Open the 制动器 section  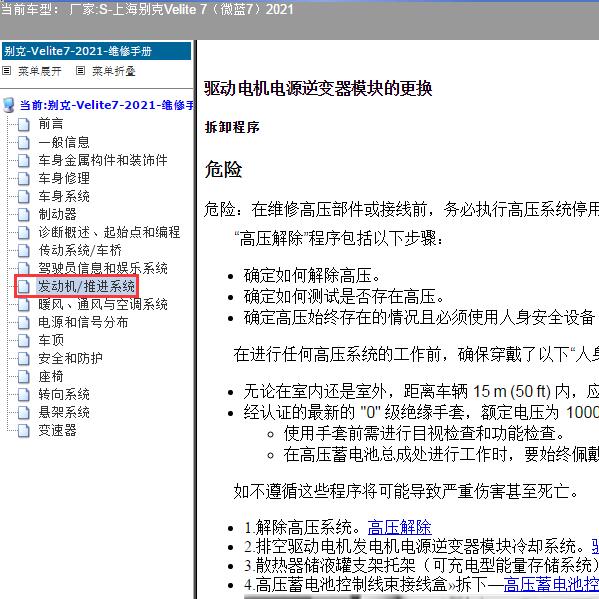click(57, 214)
